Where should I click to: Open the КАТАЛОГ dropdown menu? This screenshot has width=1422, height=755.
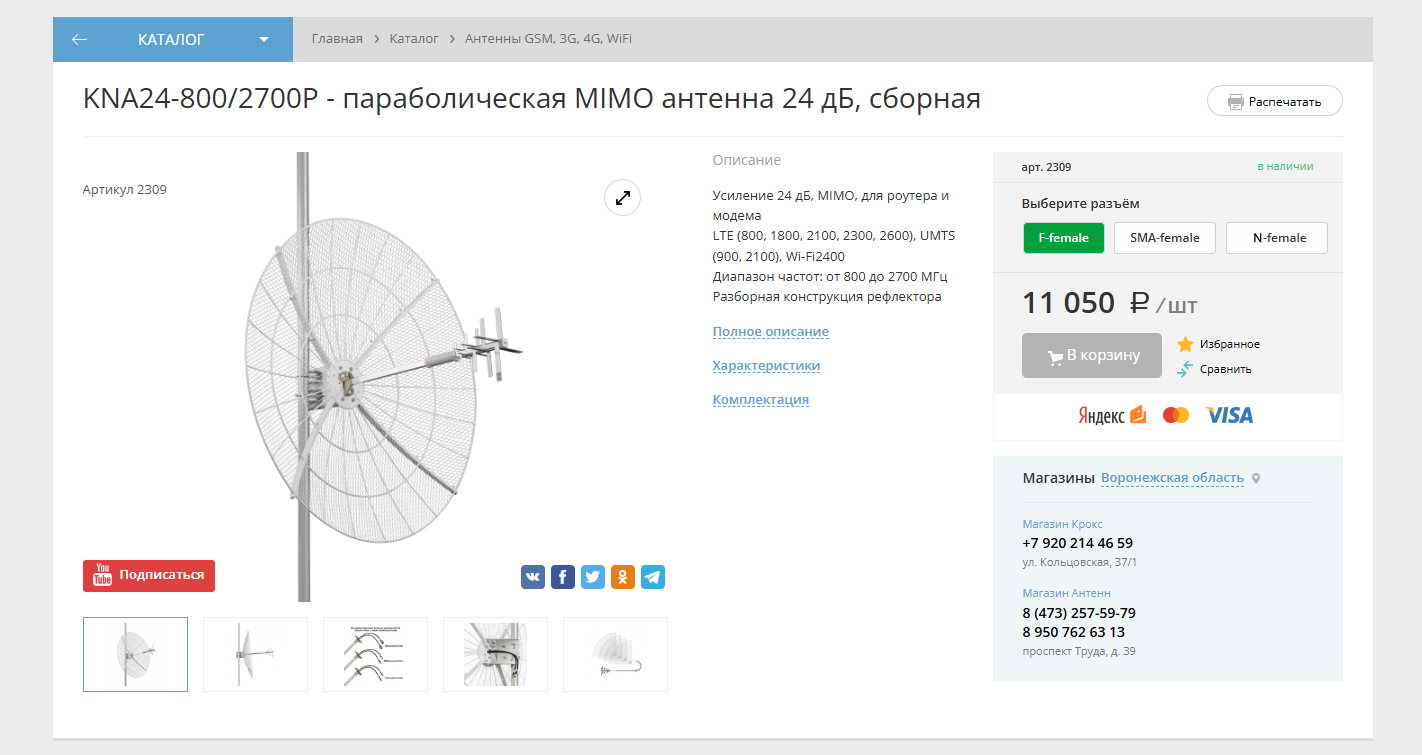coord(263,39)
